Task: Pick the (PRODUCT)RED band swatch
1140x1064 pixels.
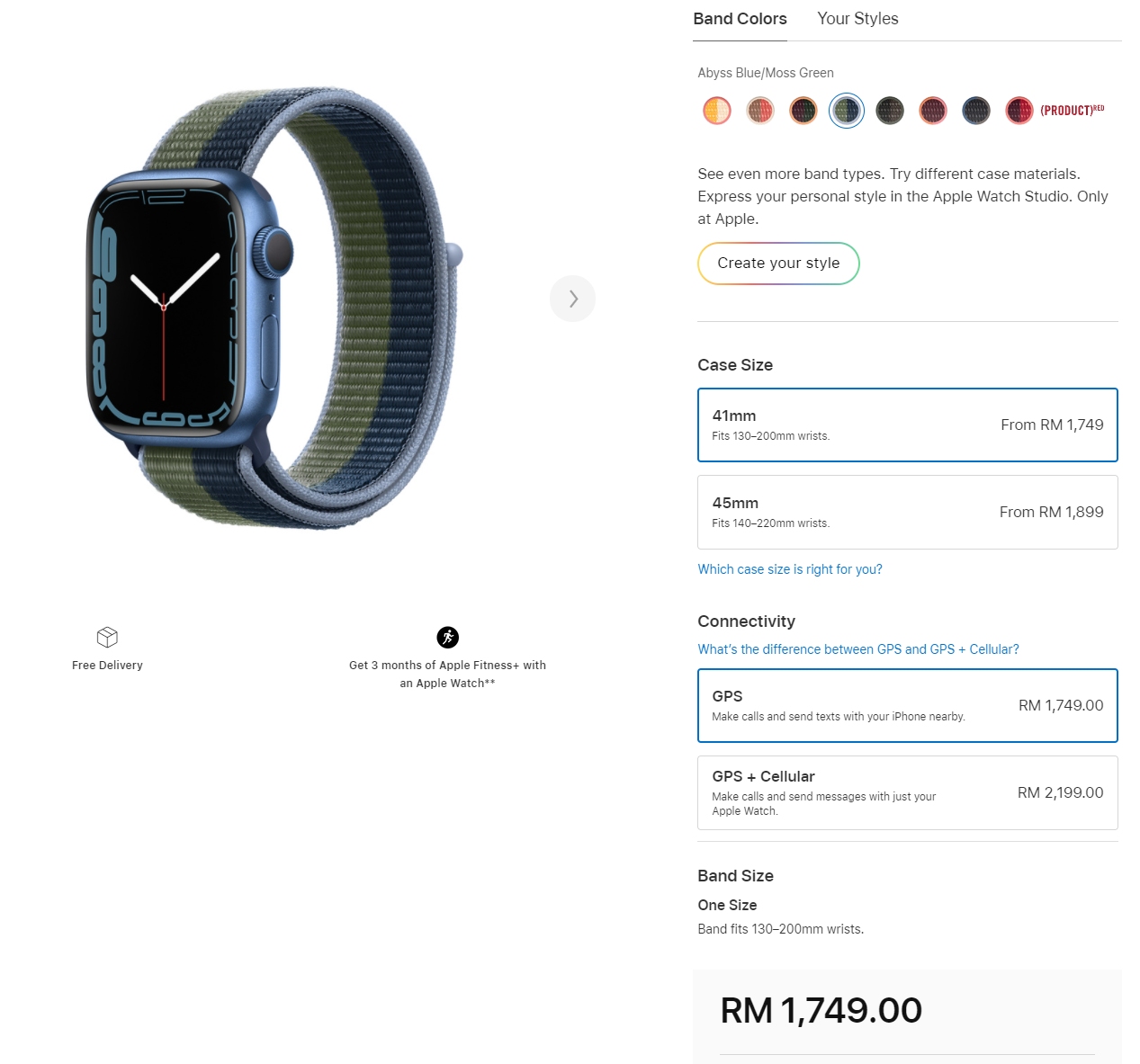Action: click(1019, 111)
